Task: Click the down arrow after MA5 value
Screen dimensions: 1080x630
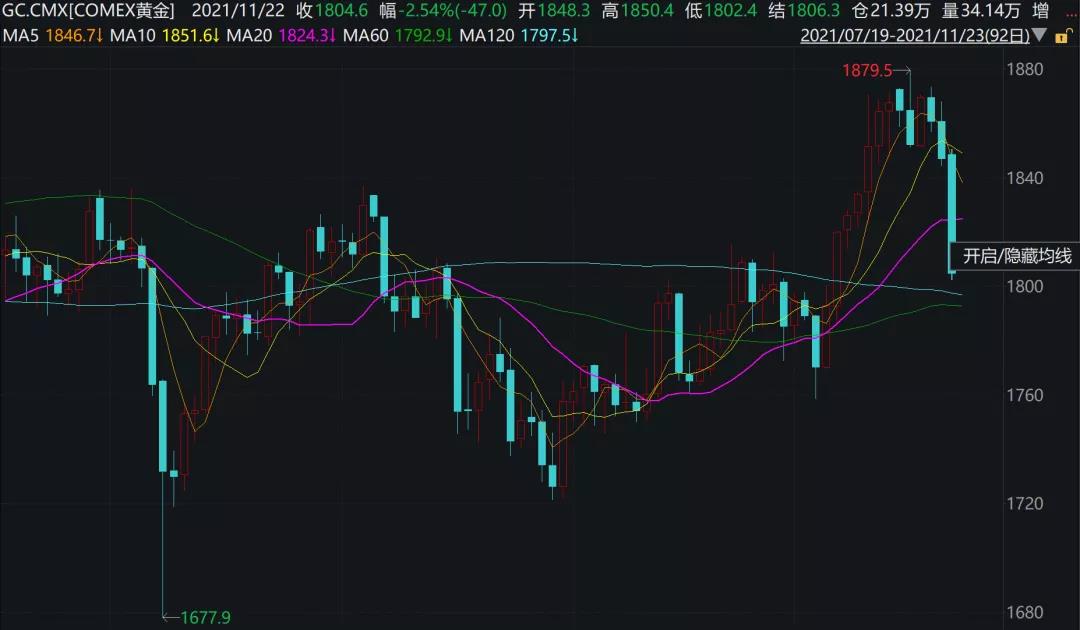Action: (x=101, y=36)
